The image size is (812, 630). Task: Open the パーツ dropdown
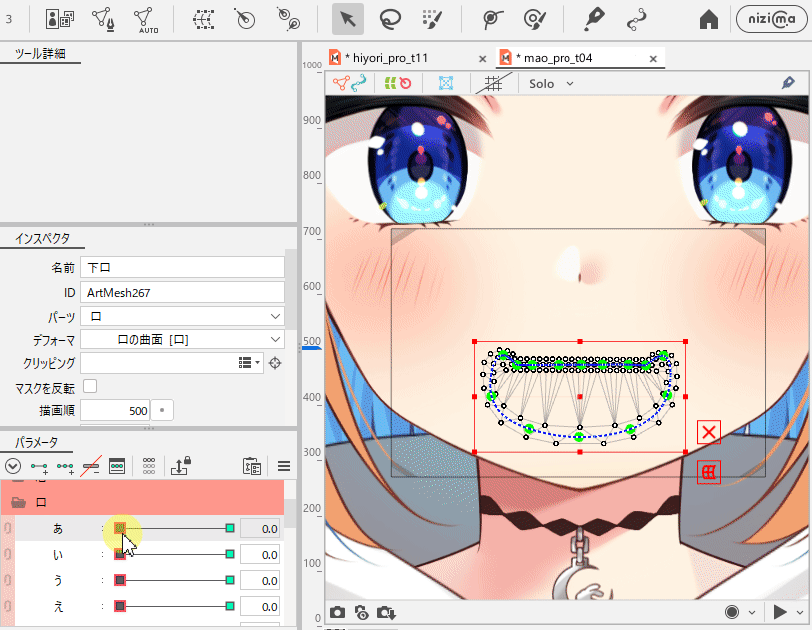(184, 316)
